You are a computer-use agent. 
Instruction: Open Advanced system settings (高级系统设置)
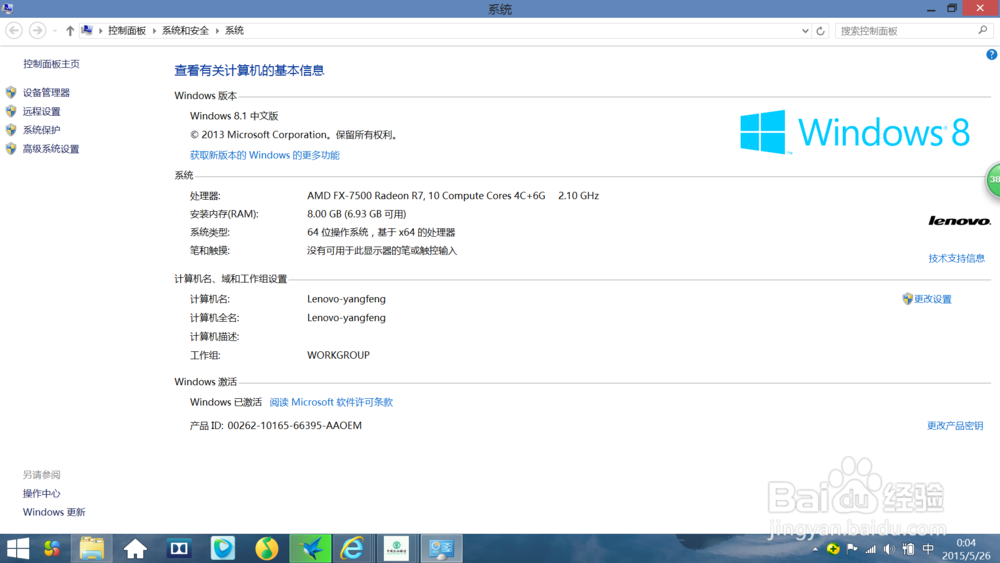[x=51, y=149]
